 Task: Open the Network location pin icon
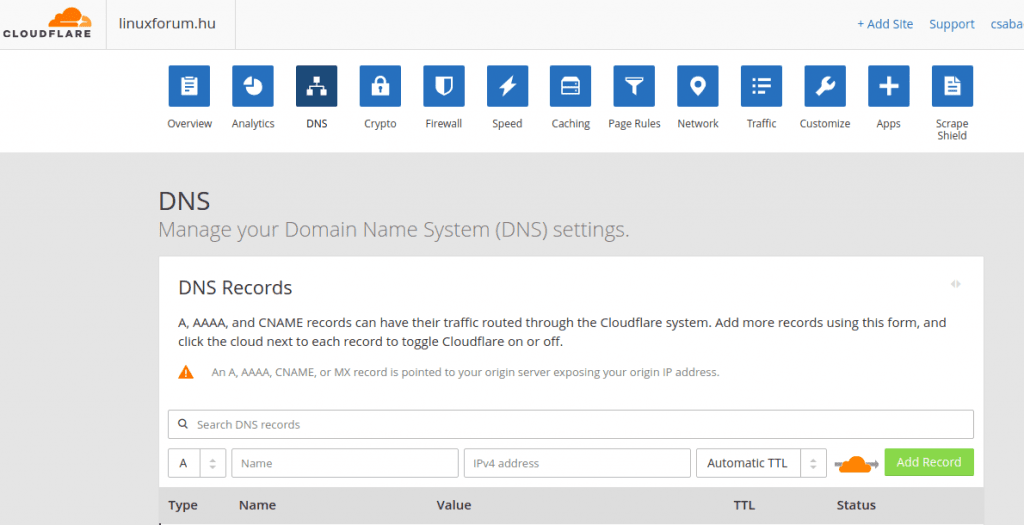tap(698, 87)
